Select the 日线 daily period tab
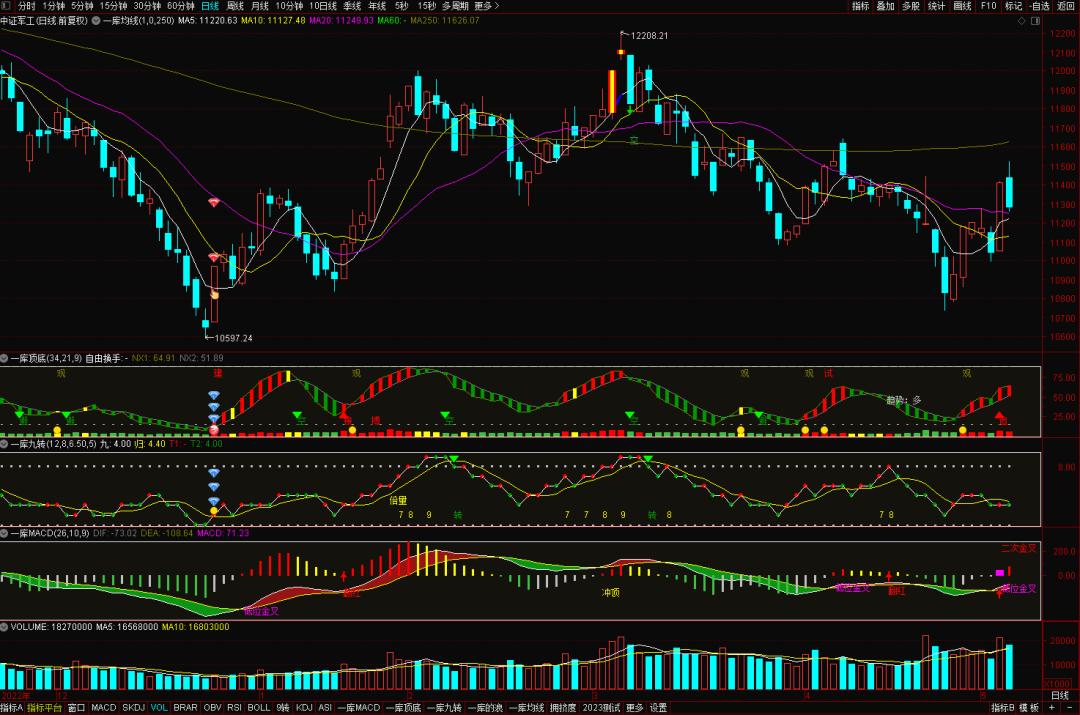The width and height of the screenshot is (1080, 715). 209,6
